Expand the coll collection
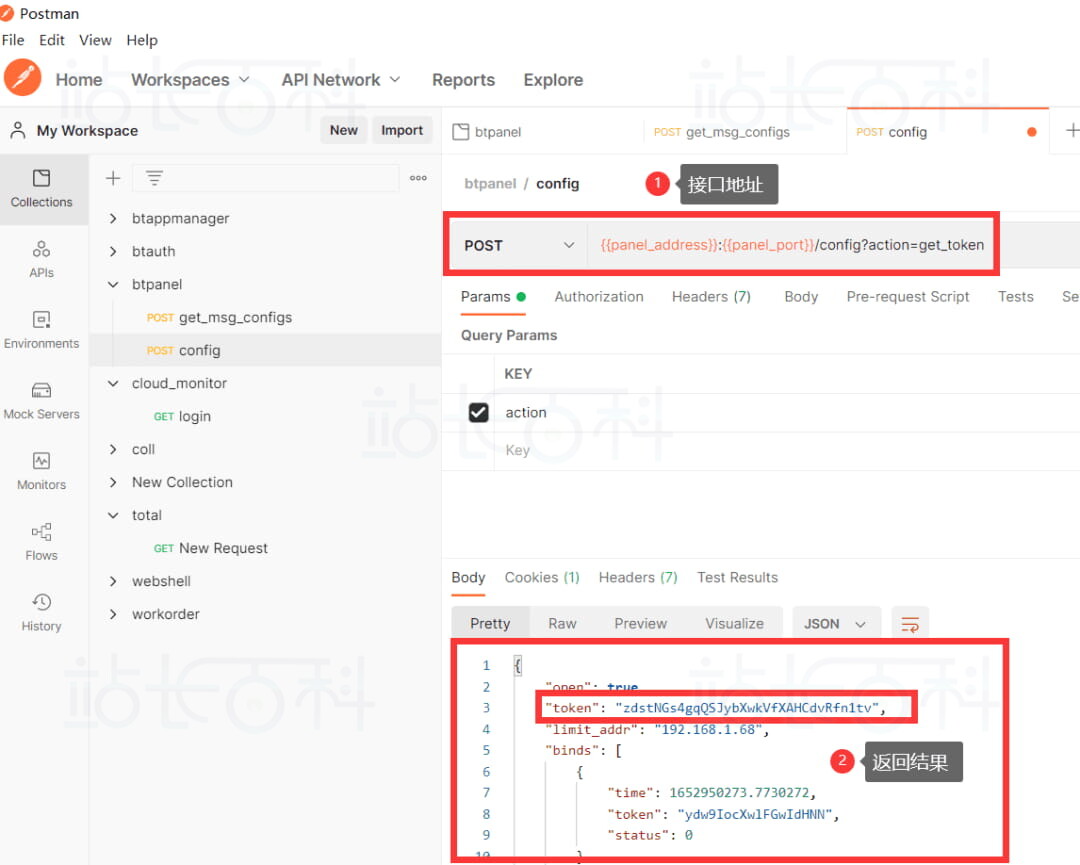 click(113, 449)
